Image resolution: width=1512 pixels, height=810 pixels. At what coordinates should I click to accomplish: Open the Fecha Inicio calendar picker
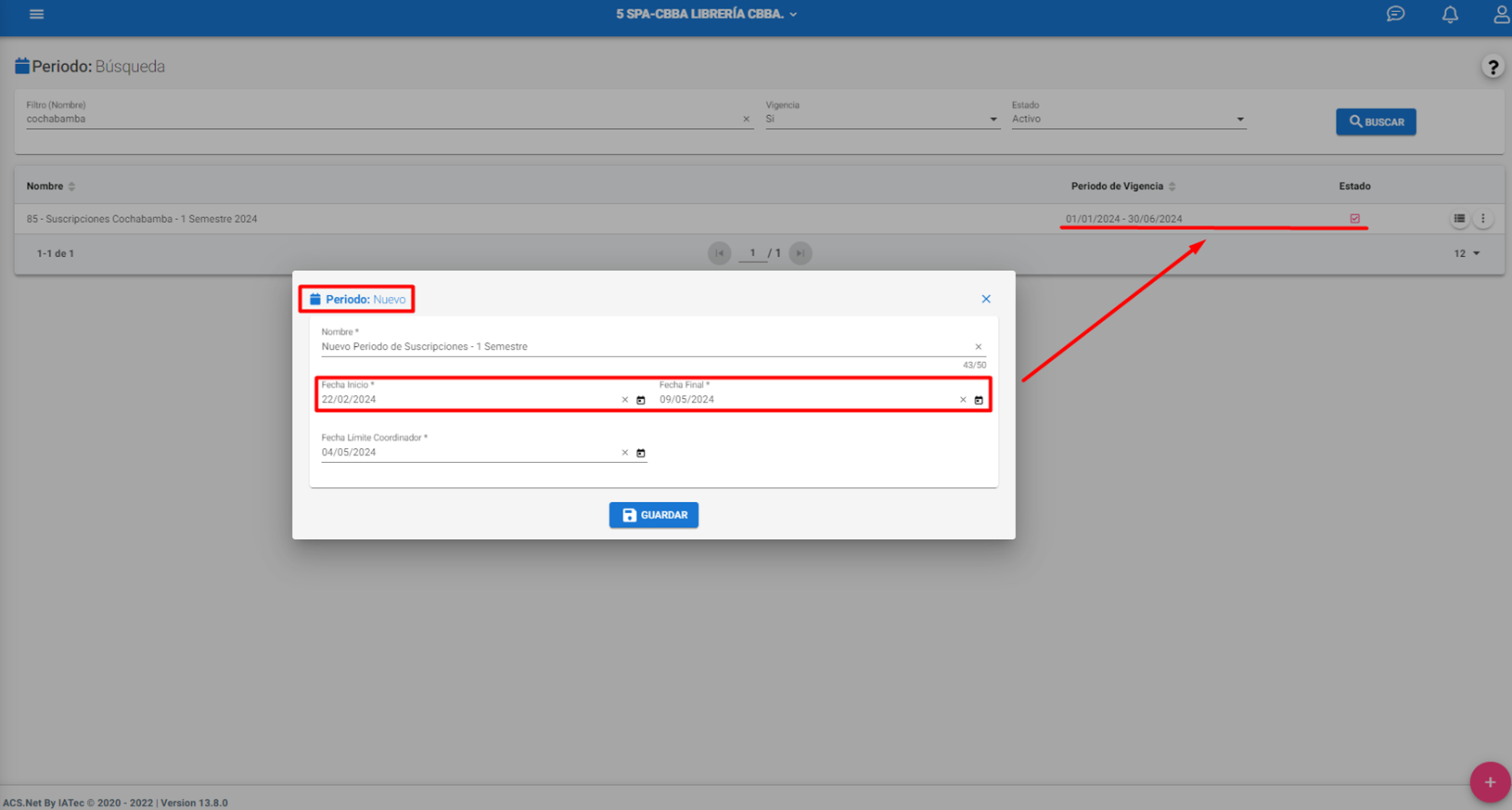coord(640,400)
